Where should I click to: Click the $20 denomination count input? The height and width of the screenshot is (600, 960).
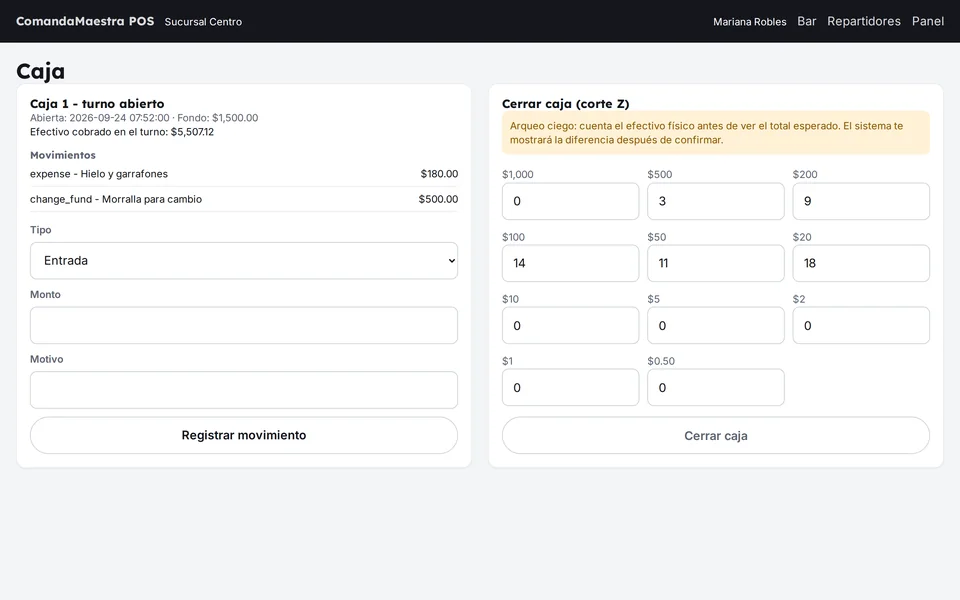tap(861, 263)
